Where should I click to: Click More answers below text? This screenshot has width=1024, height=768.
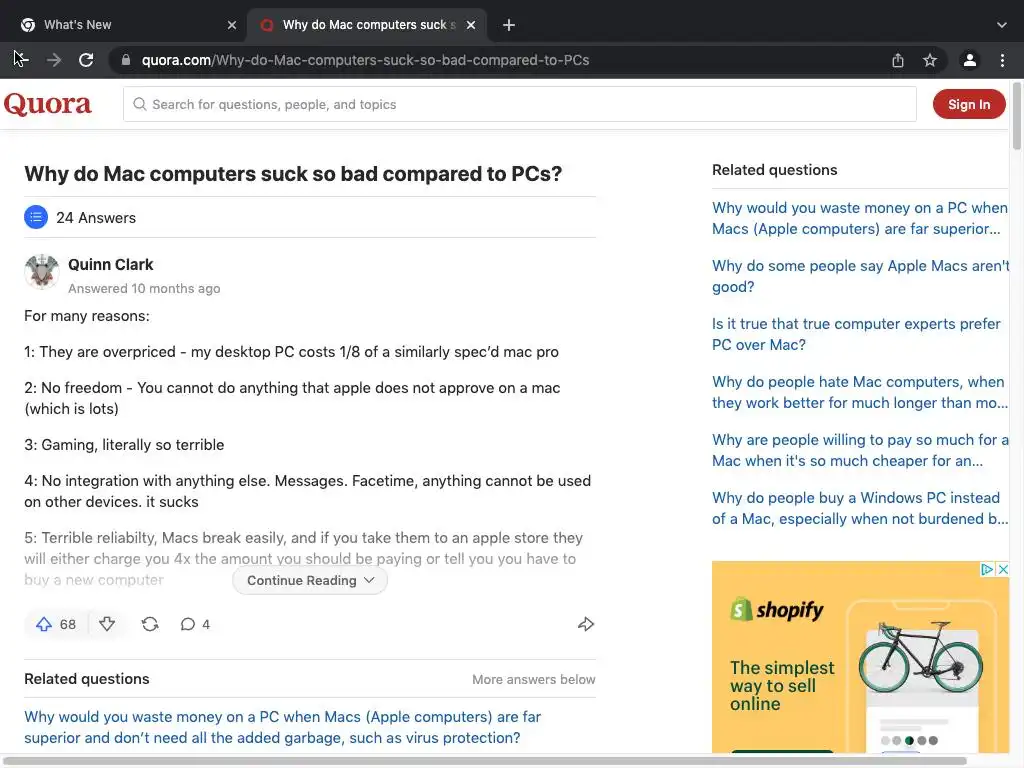tap(534, 680)
